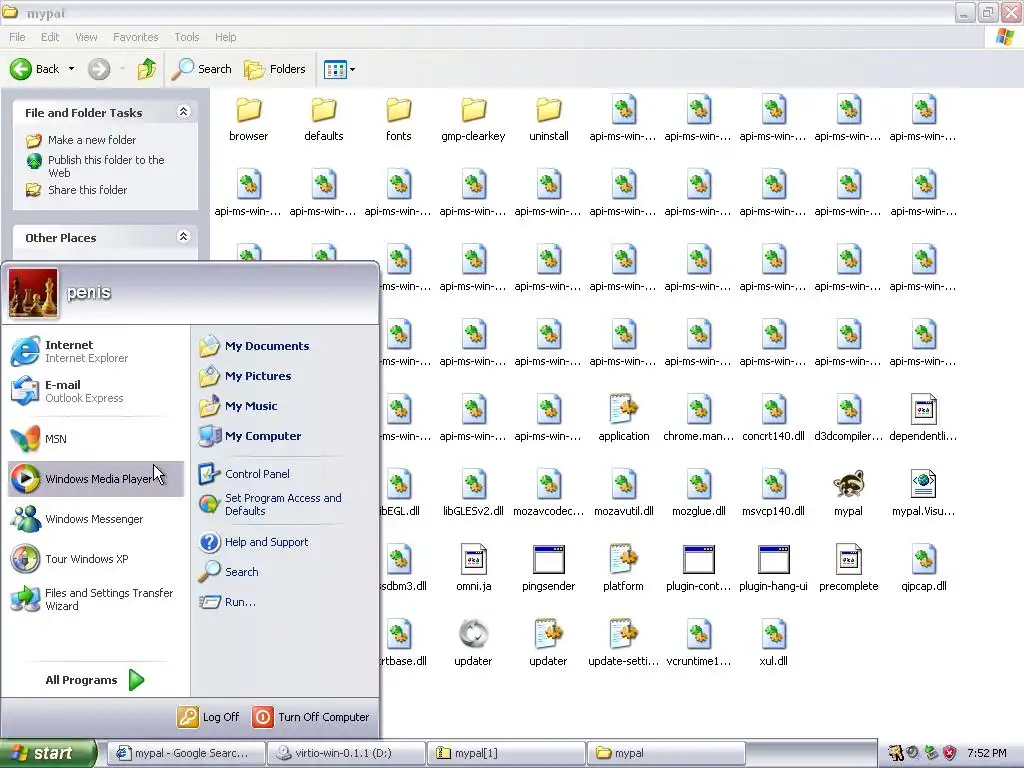Select the omni.ja file

pyautogui.click(x=473, y=569)
